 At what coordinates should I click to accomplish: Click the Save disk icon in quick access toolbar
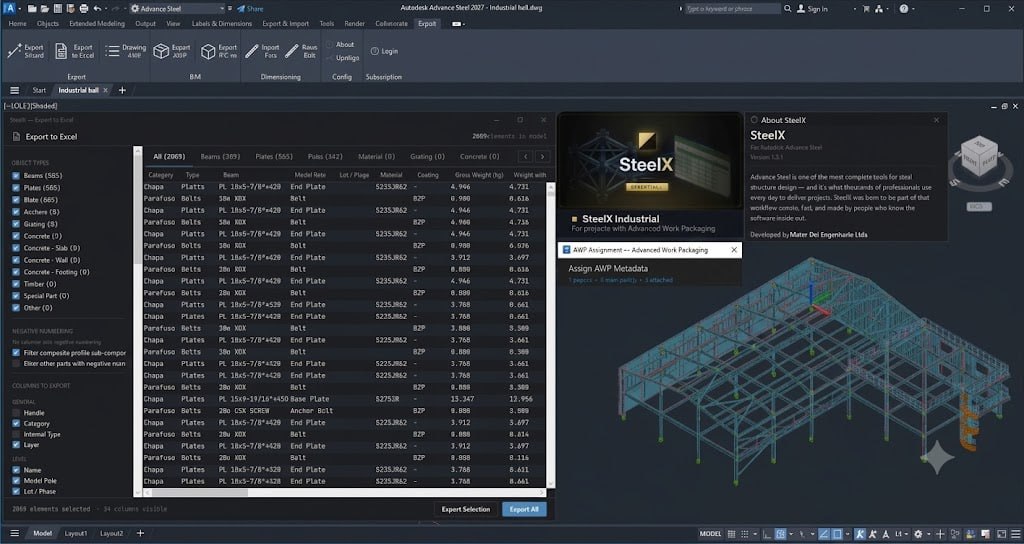57,8
